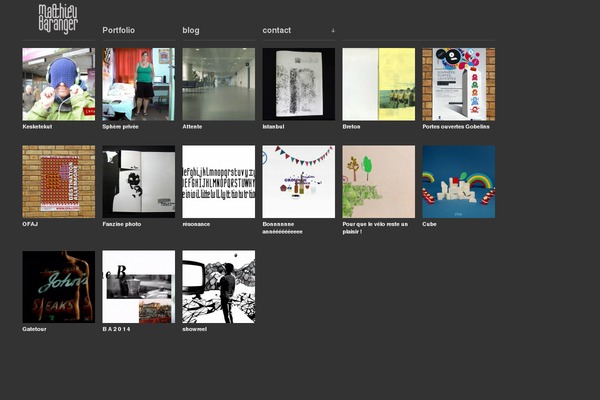The width and height of the screenshot is (600, 400).
Task: Click the Portes ouvertes Gobelins title
Action: tap(456, 127)
